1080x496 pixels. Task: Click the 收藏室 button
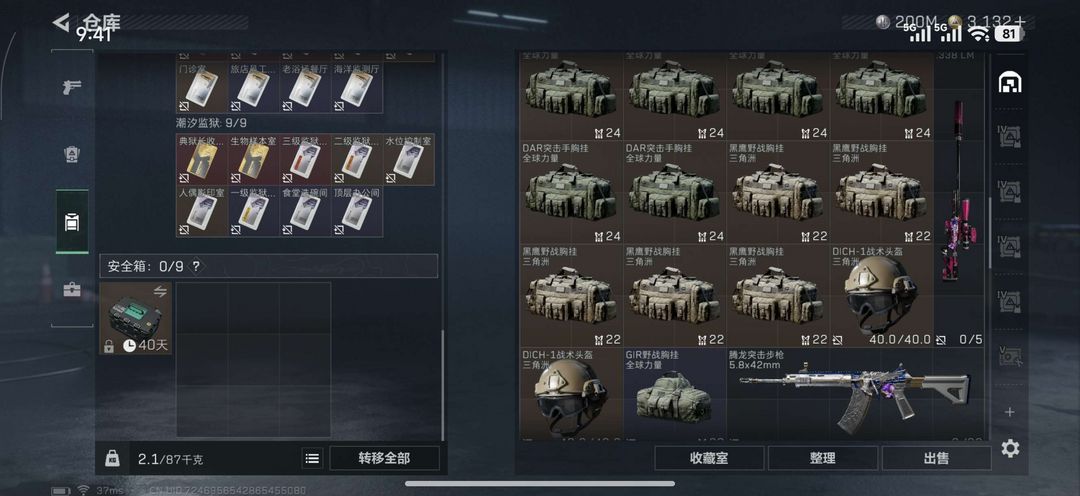tap(709, 458)
